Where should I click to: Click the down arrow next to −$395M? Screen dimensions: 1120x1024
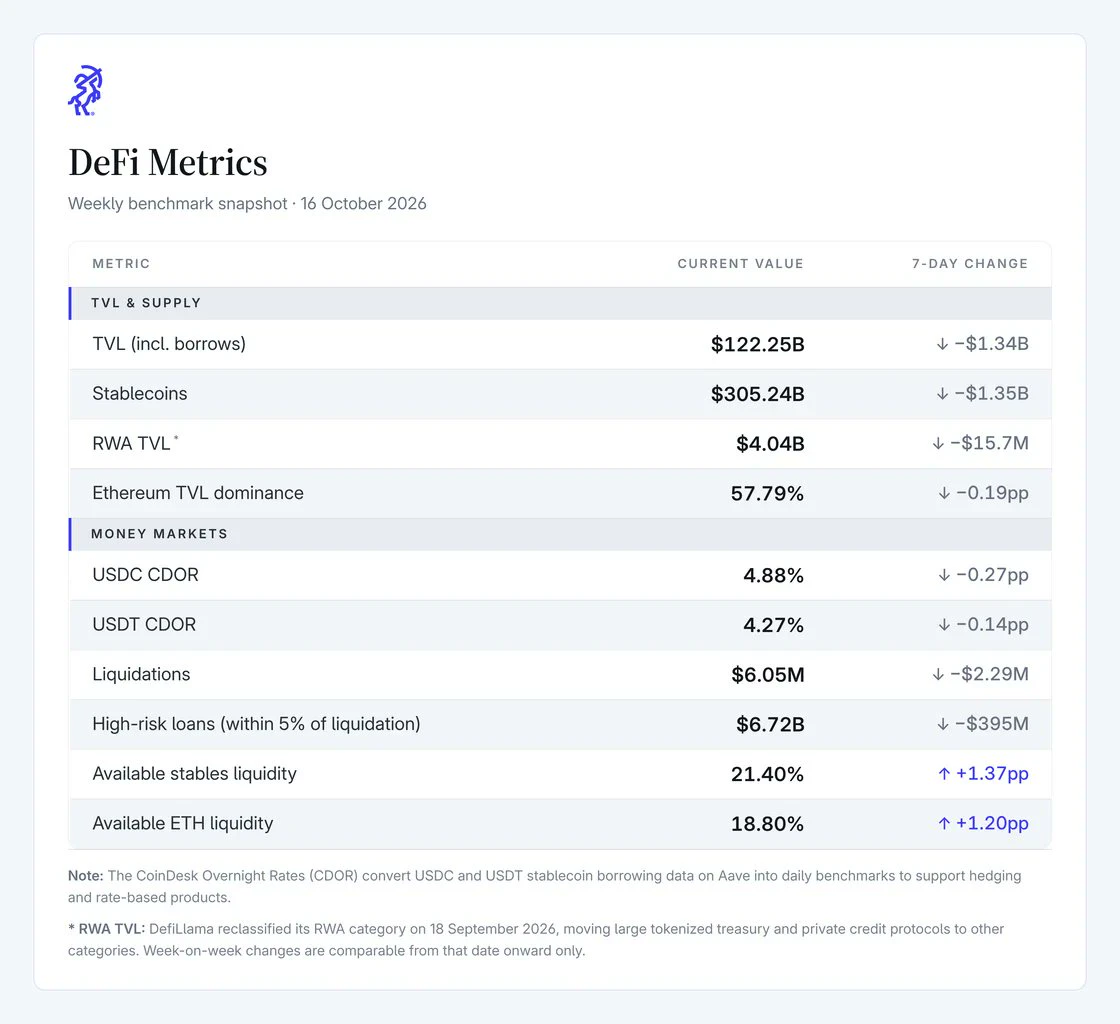pos(942,724)
